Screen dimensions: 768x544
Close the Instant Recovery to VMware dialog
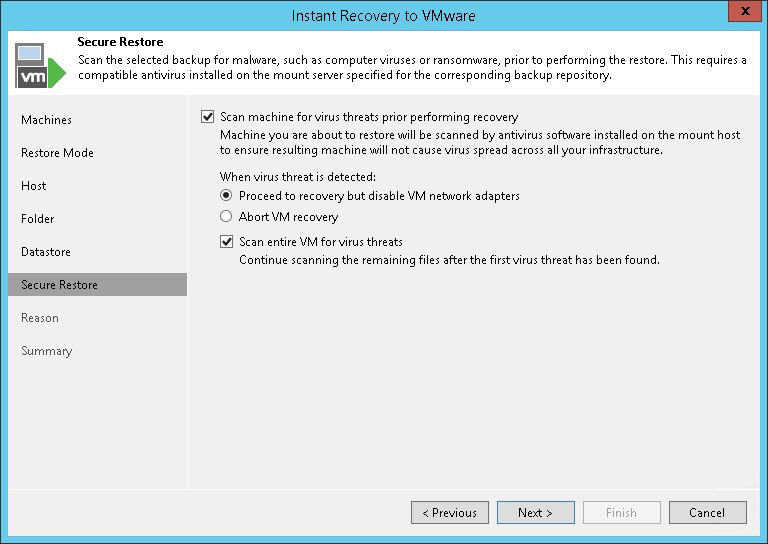(x=743, y=15)
